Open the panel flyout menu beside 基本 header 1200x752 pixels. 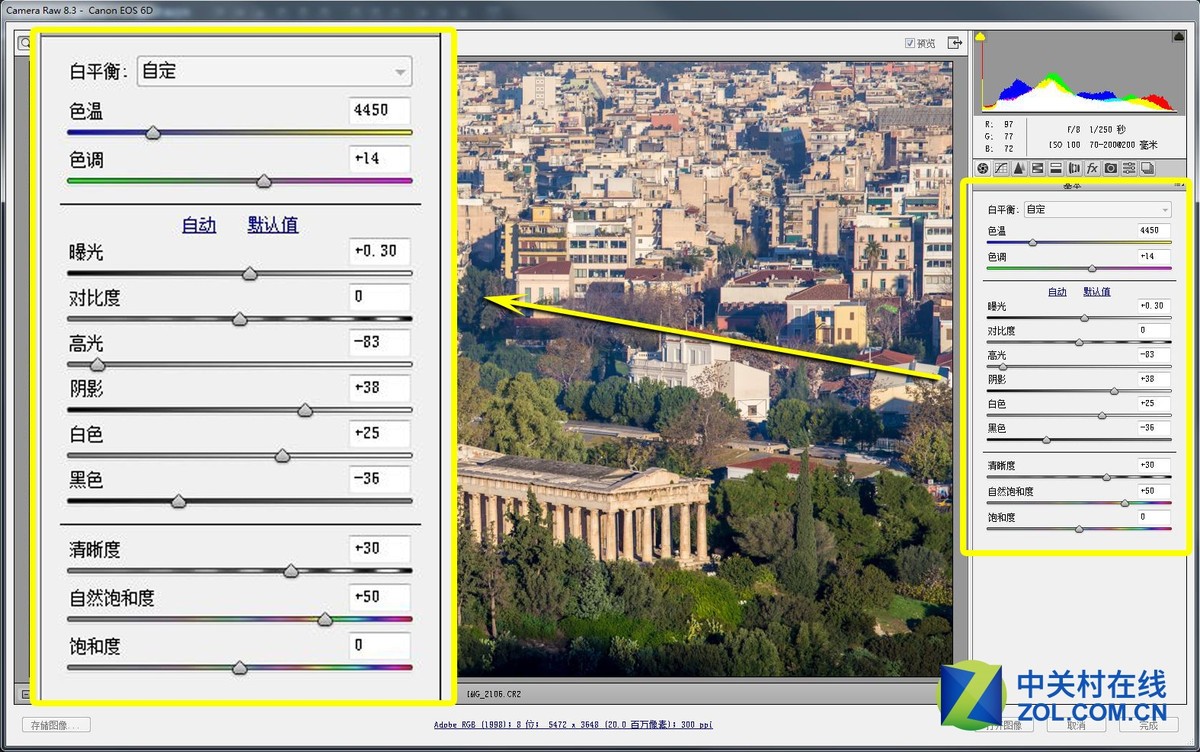click(1183, 186)
